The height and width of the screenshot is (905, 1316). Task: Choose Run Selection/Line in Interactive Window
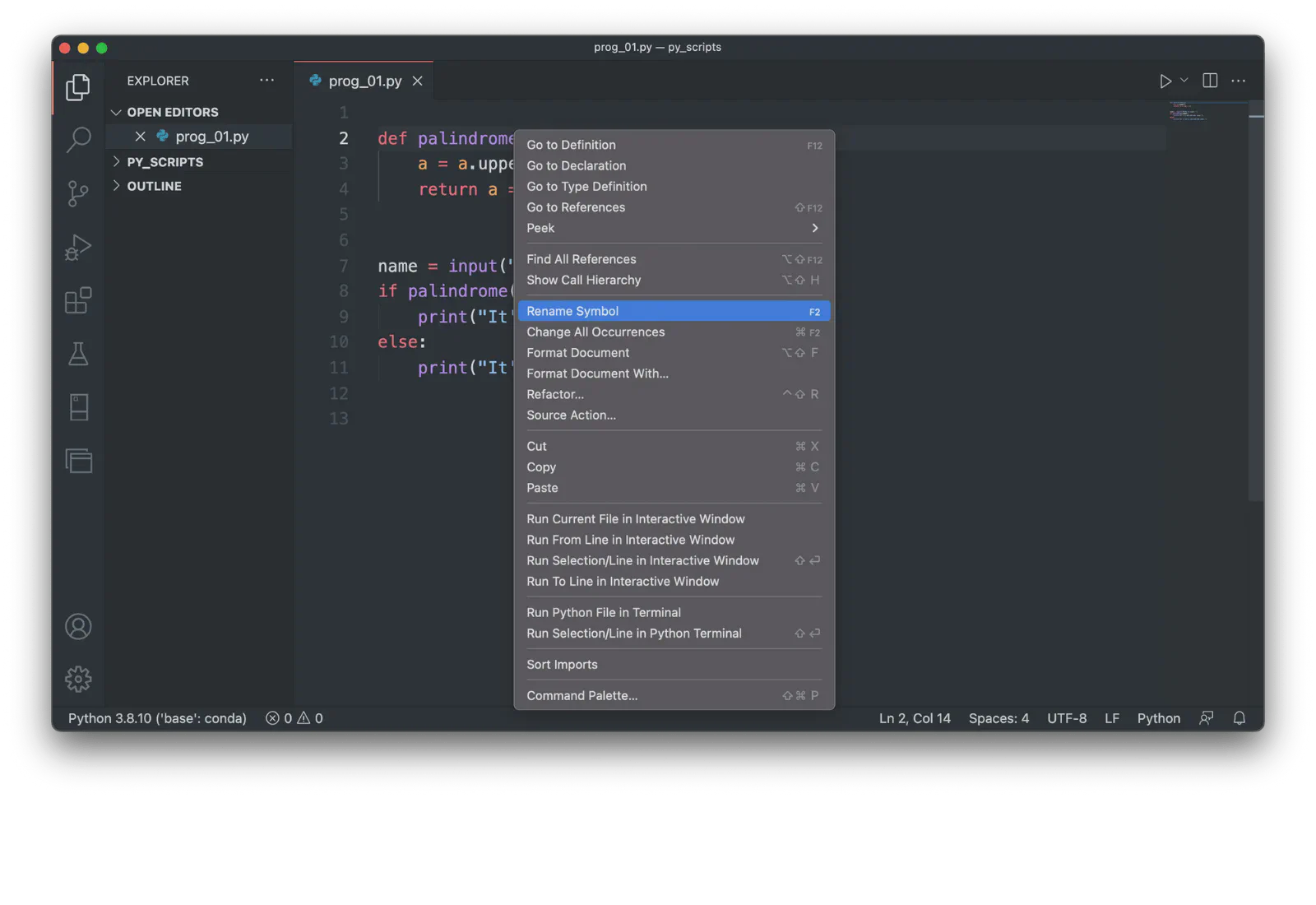pyautogui.click(x=674, y=560)
